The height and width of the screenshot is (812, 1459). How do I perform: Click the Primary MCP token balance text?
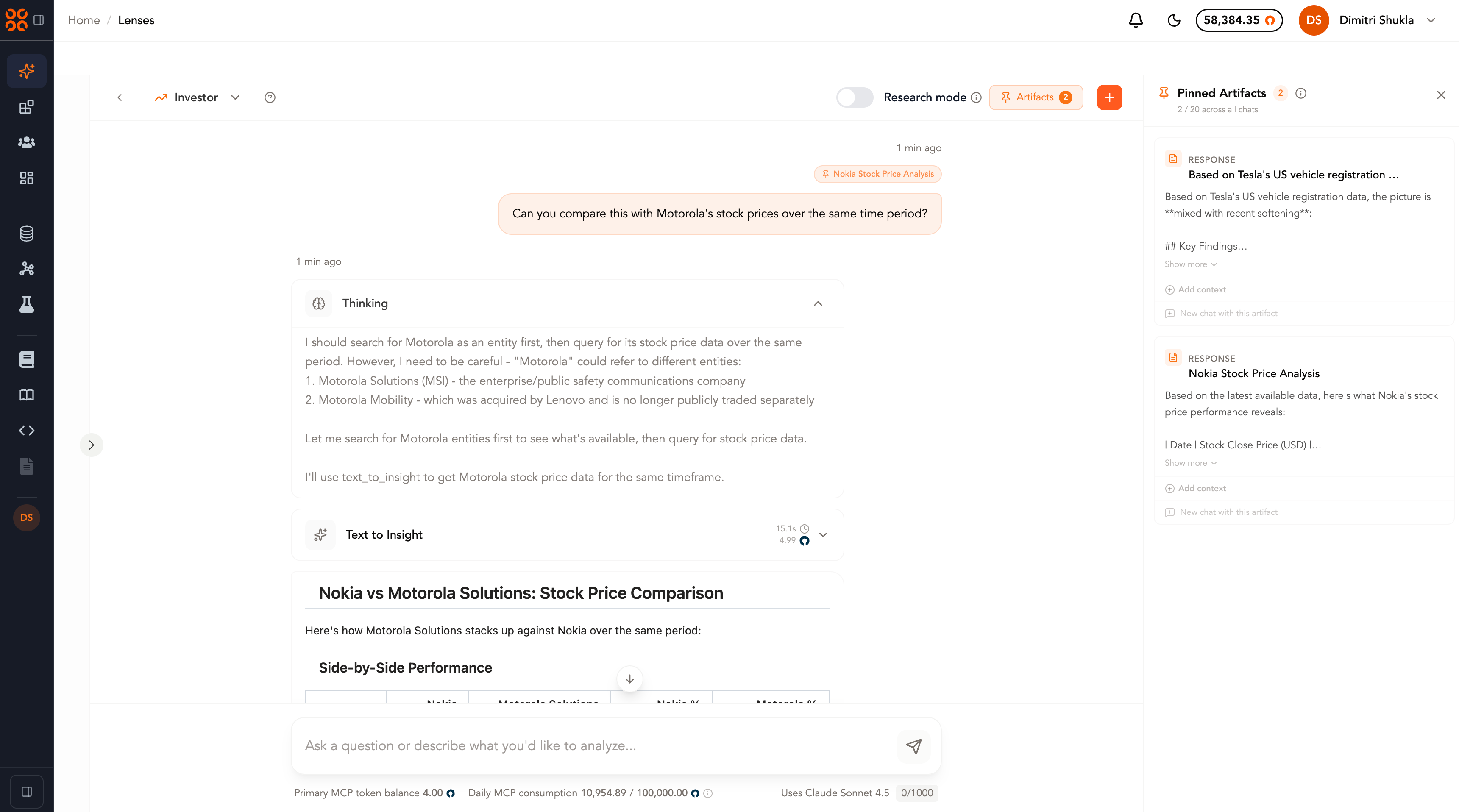[x=374, y=793]
